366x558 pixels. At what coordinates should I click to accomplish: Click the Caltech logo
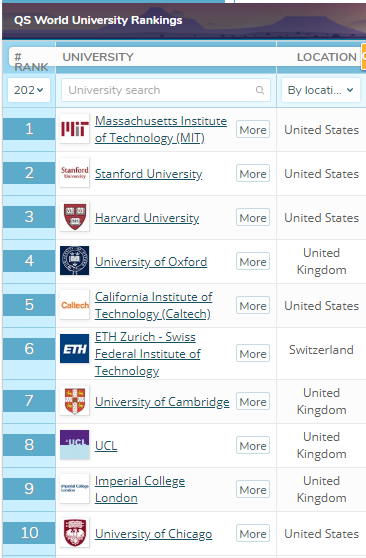click(74, 305)
